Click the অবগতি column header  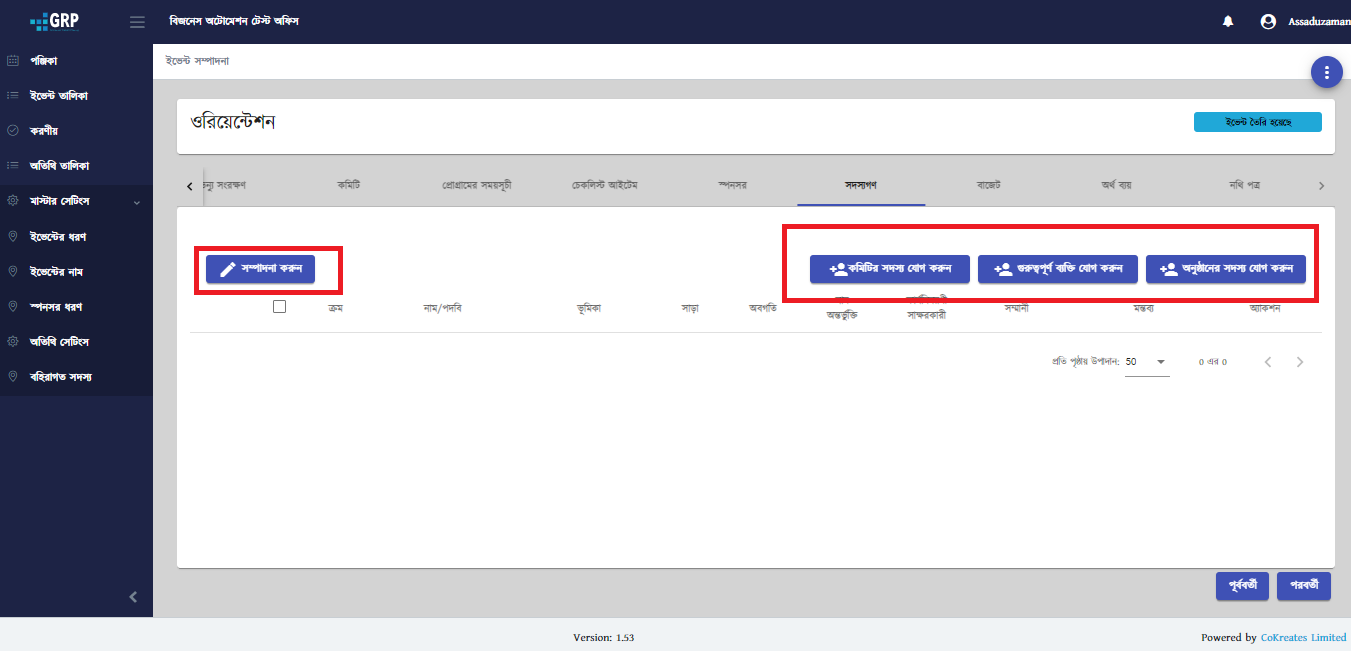tap(764, 308)
